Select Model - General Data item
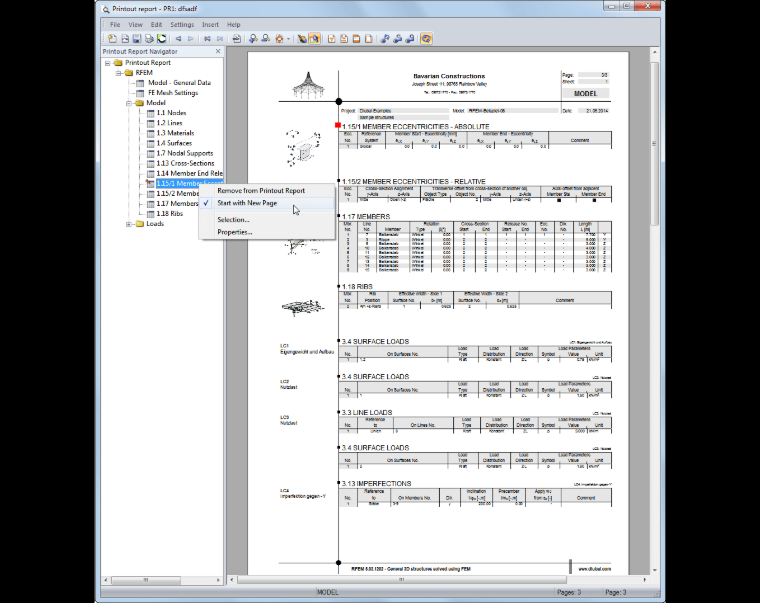 click(179, 83)
